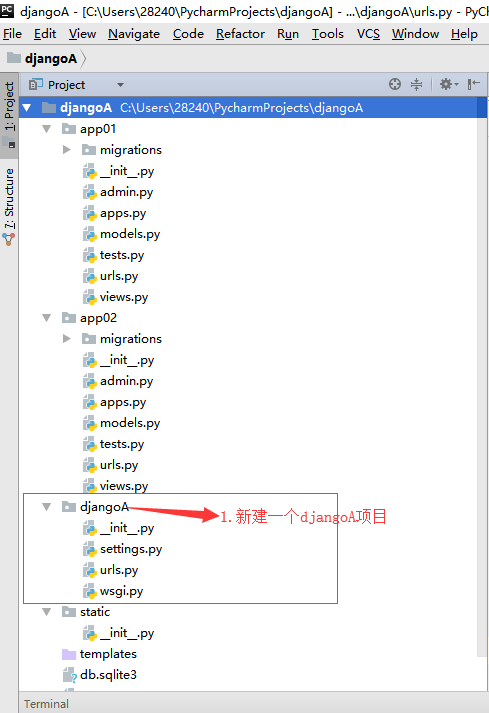
Task: Expand migrations folder under app02
Action: (67, 339)
